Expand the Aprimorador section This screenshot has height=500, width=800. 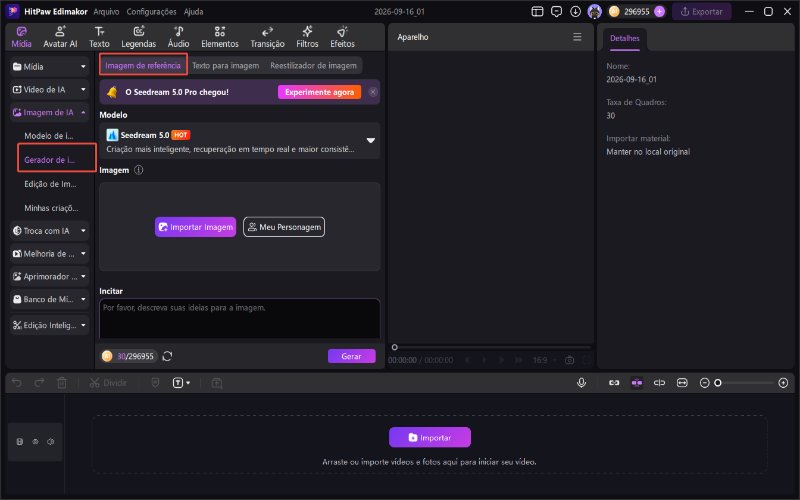click(49, 277)
